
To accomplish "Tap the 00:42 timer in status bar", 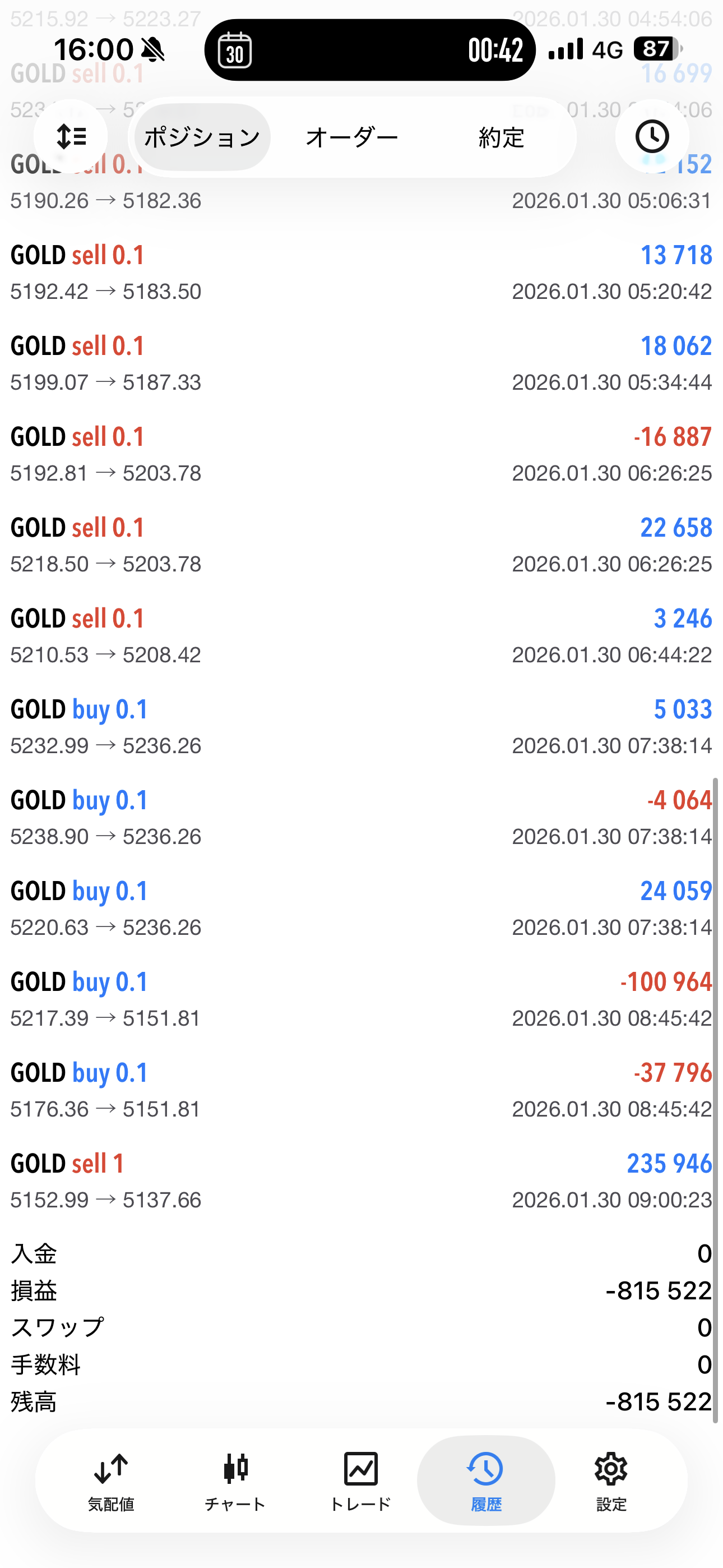I will pyautogui.click(x=495, y=50).
